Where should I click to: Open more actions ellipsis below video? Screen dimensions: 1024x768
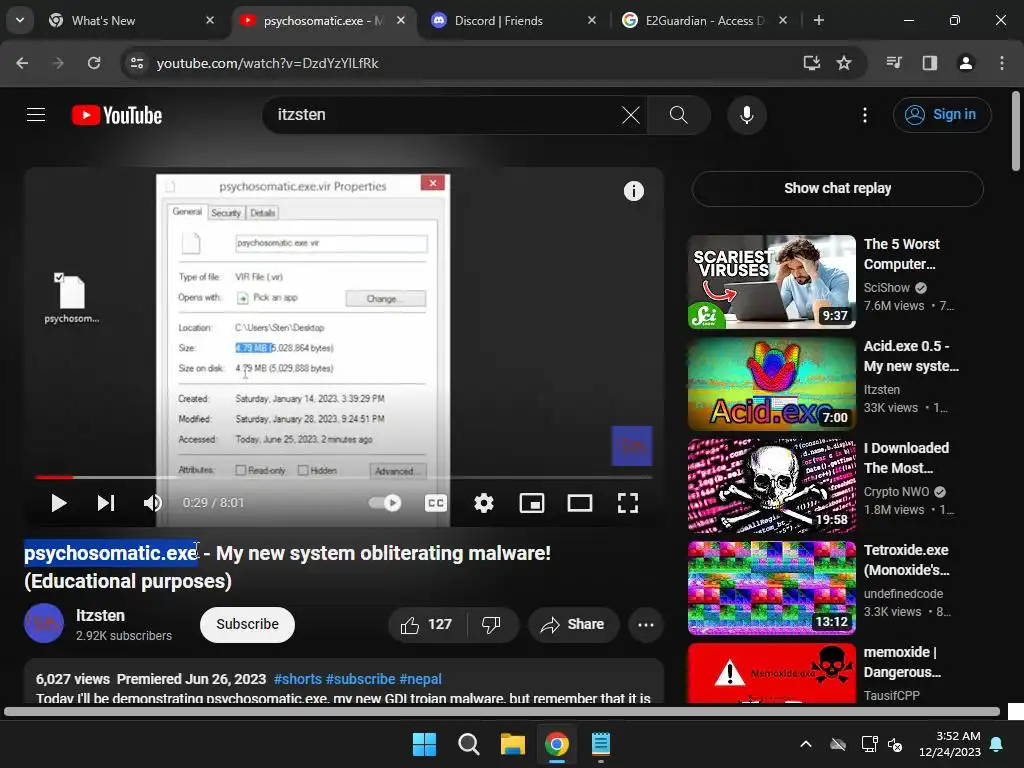click(x=646, y=624)
